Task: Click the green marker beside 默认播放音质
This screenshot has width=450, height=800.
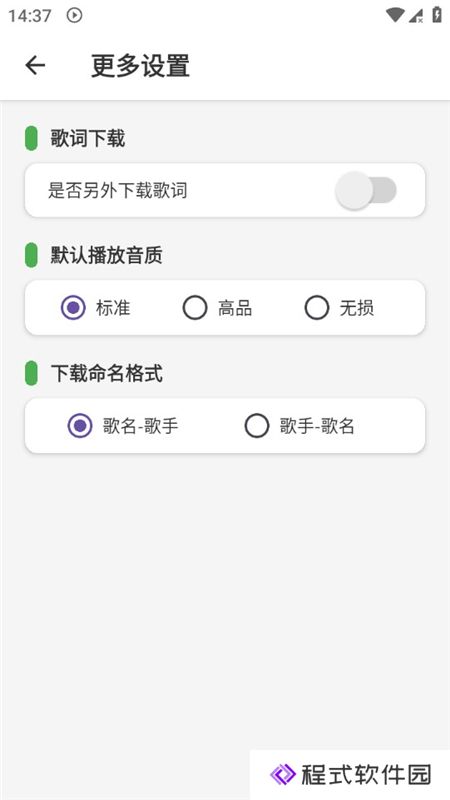Action: pos(31,255)
